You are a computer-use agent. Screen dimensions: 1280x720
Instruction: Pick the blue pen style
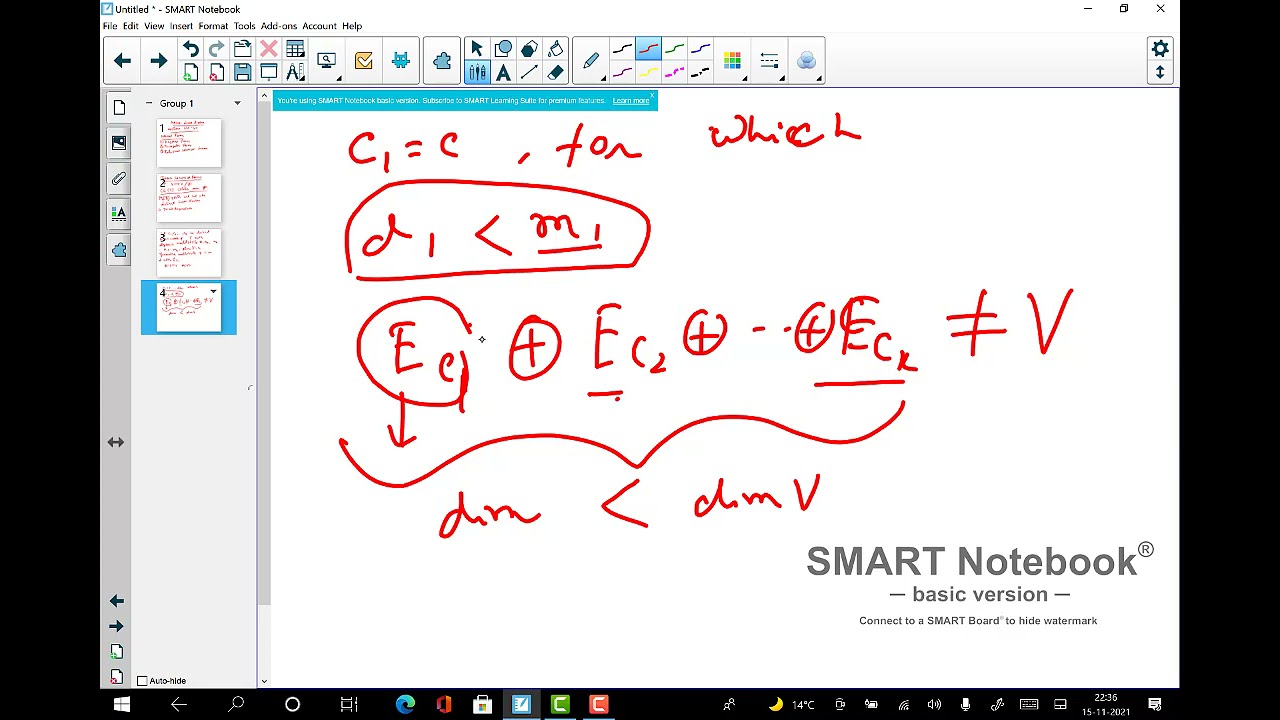700,49
